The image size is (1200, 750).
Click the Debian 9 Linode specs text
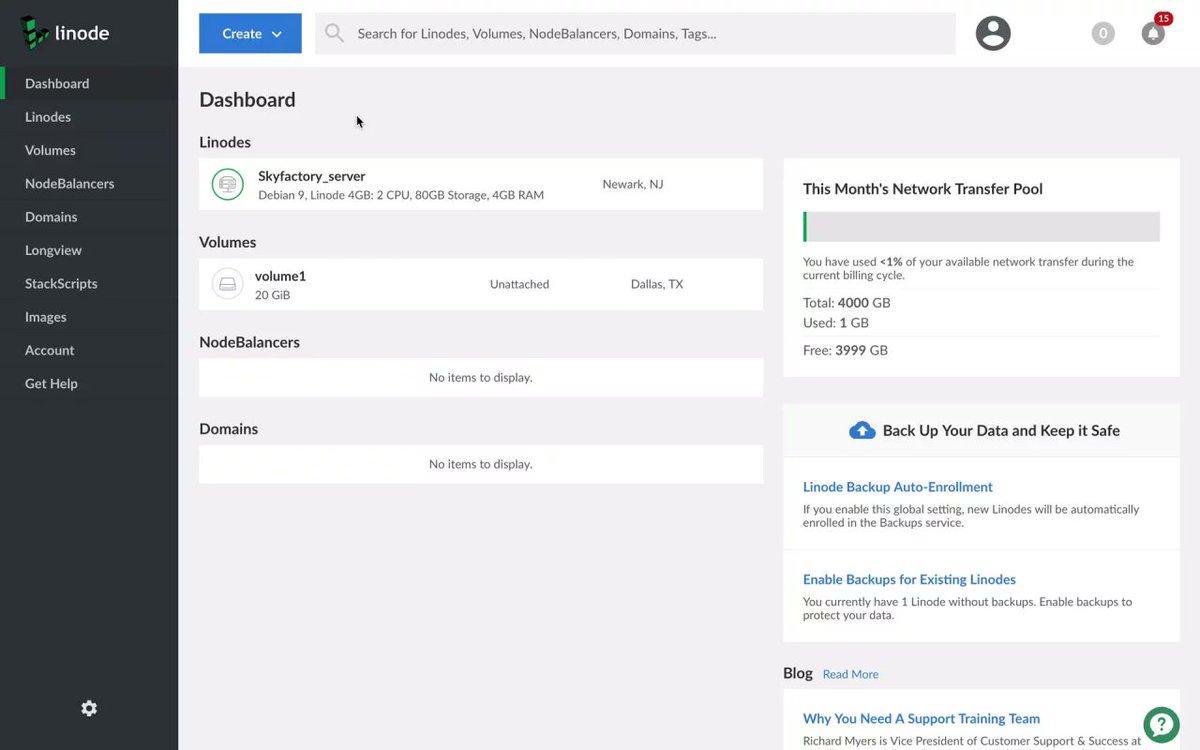tap(401, 195)
